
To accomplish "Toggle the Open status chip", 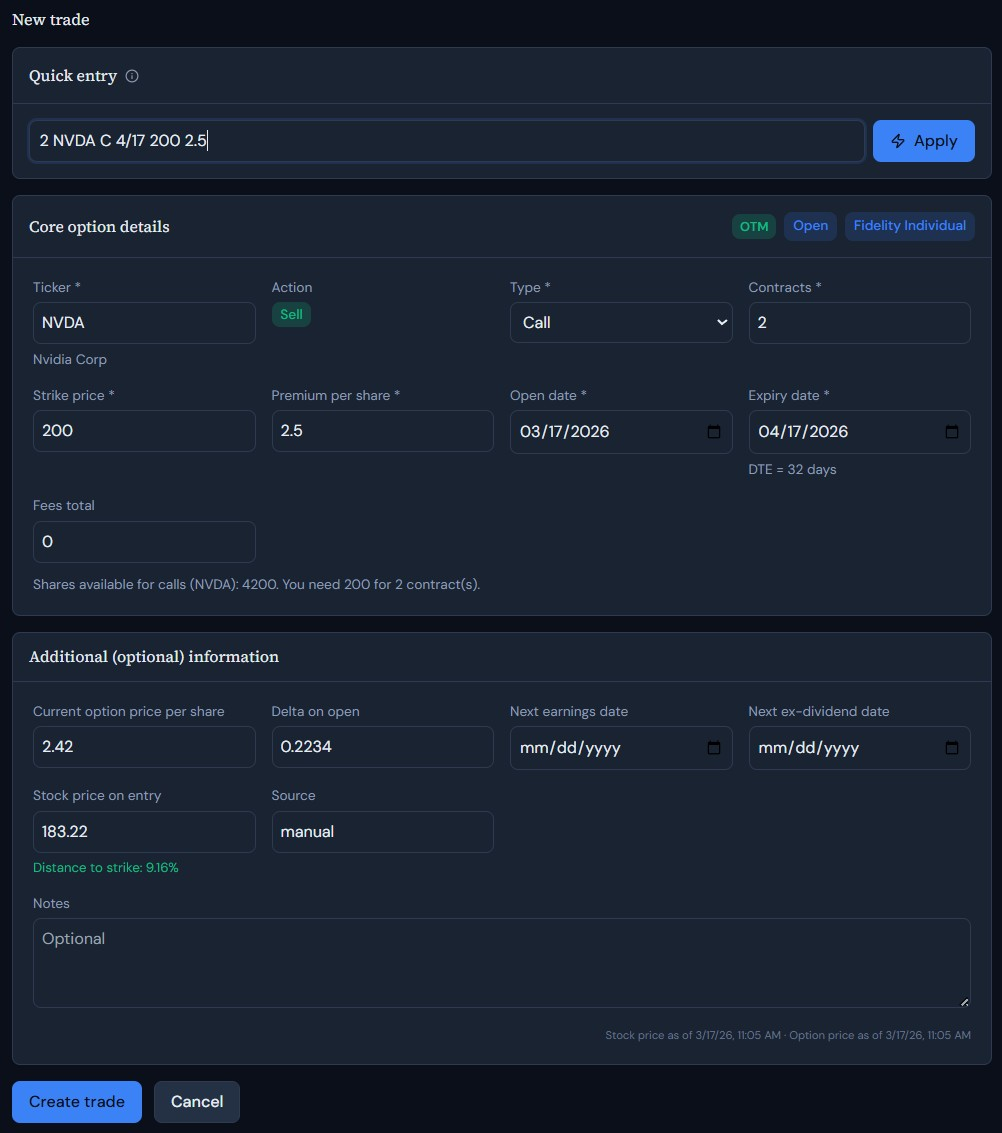I will point(810,226).
